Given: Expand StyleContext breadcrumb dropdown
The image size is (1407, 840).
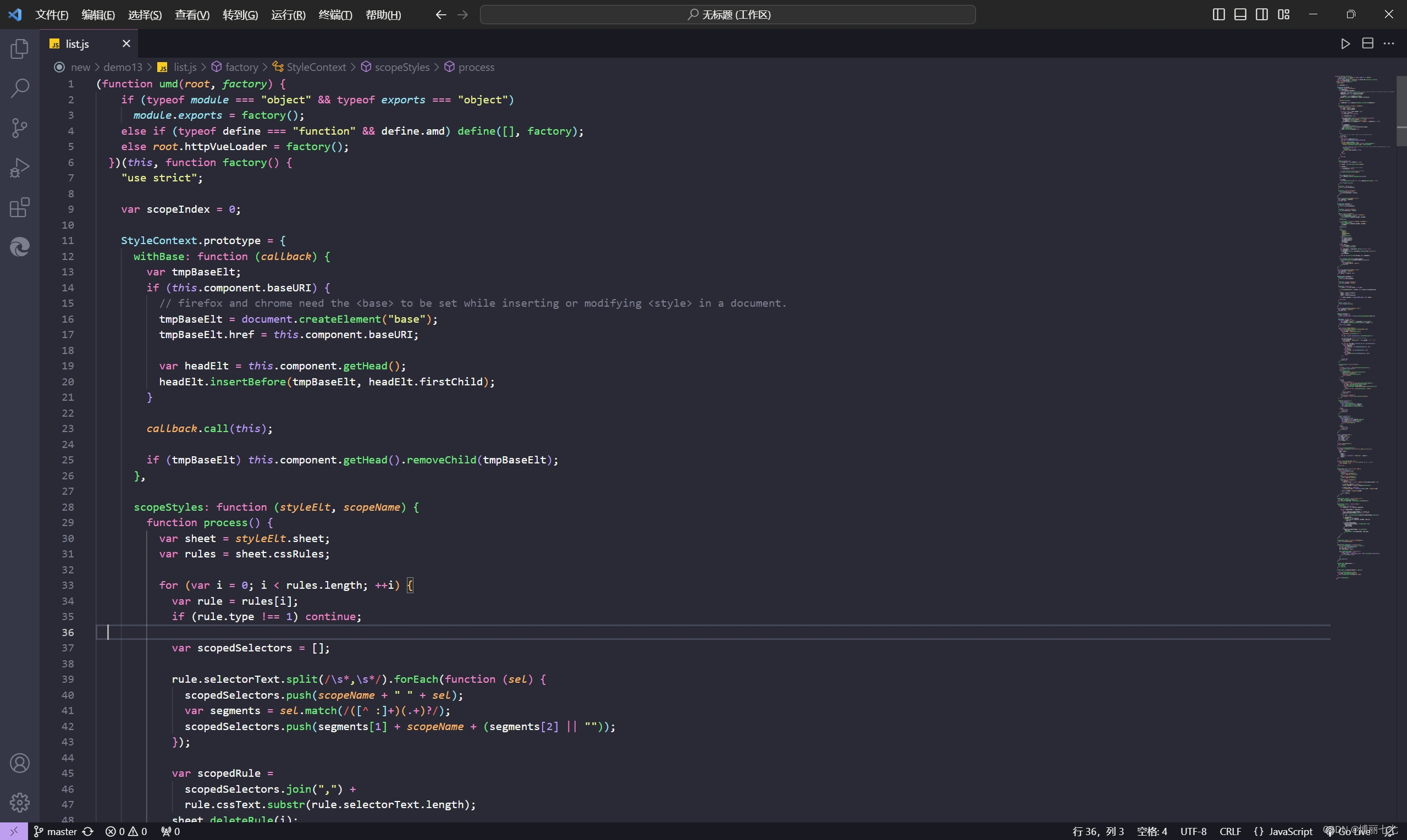Looking at the screenshot, I should [316, 67].
